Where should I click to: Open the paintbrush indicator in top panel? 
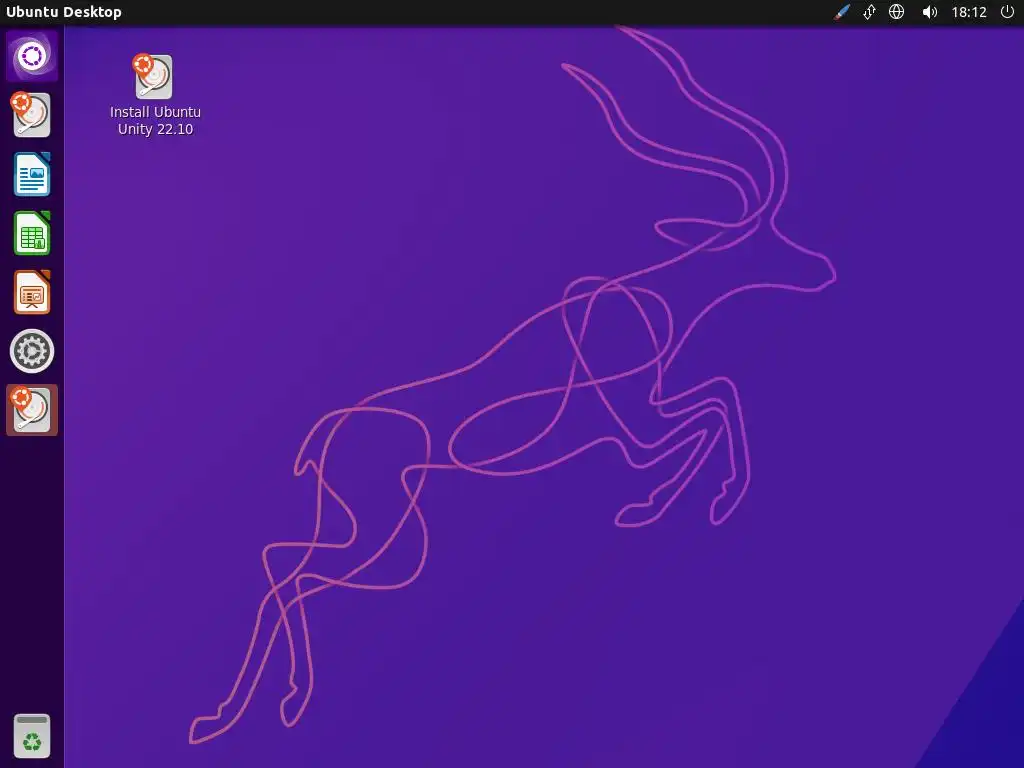pos(842,12)
